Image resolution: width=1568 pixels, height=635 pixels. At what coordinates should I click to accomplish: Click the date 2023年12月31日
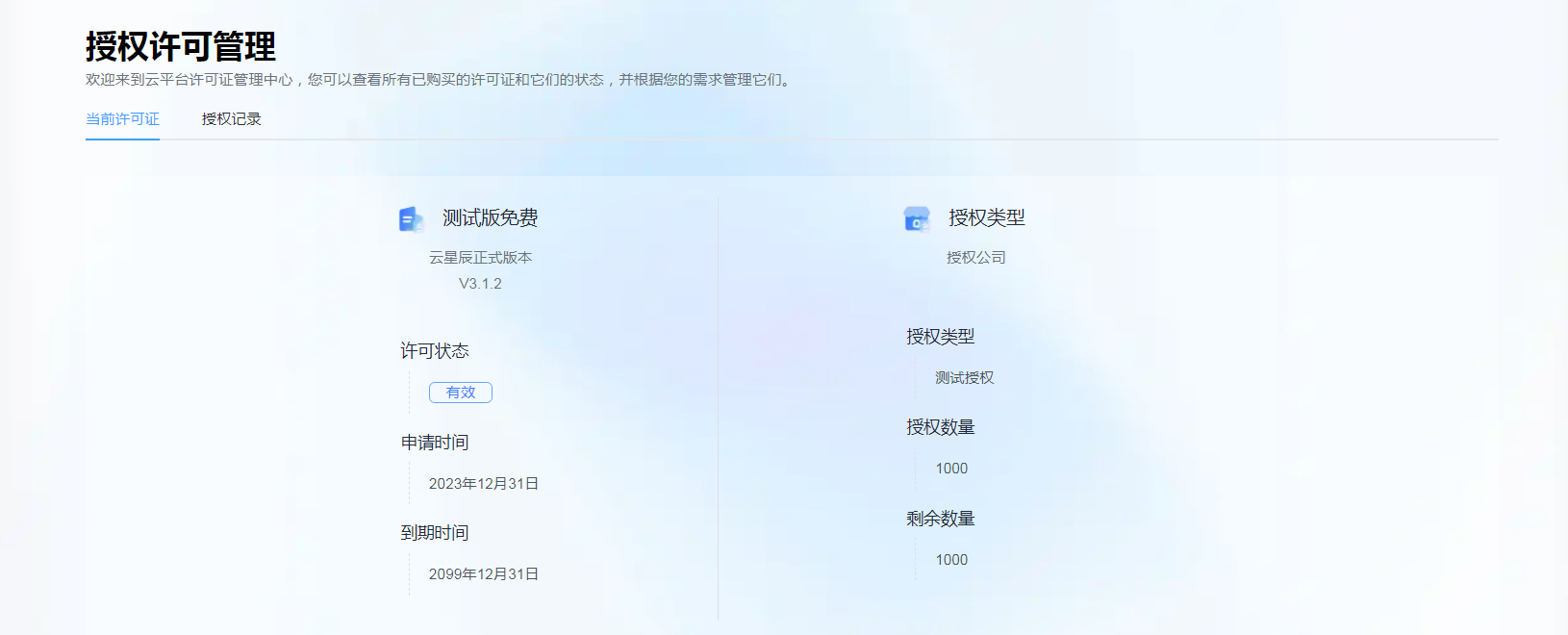(483, 484)
